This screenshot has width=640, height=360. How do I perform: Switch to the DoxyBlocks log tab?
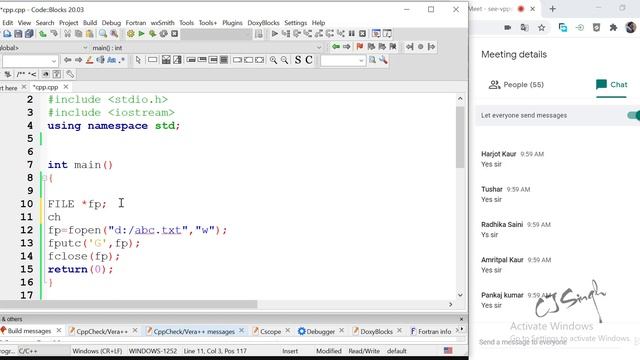(376, 331)
